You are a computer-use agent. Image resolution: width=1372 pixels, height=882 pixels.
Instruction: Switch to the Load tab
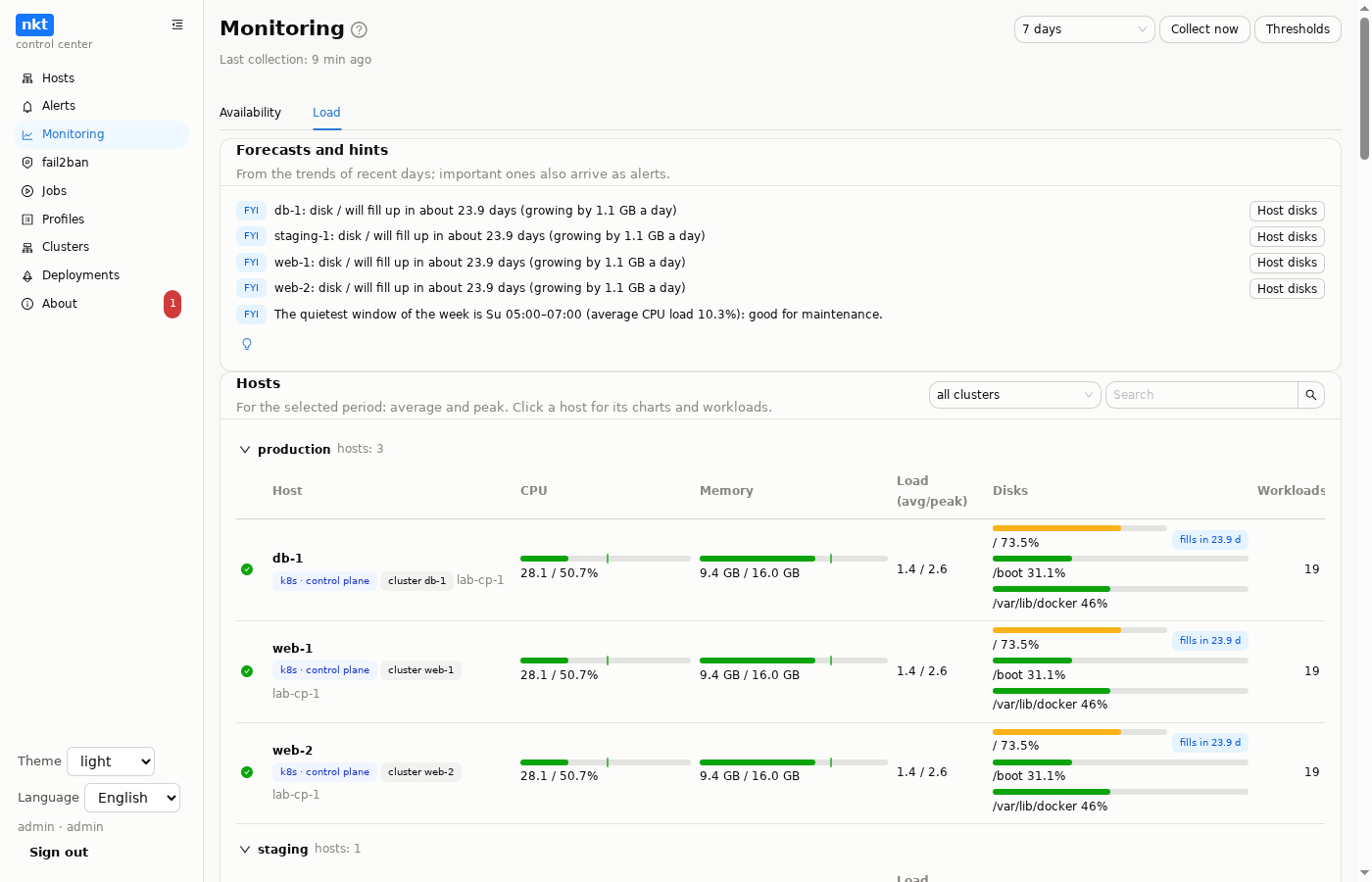point(326,113)
